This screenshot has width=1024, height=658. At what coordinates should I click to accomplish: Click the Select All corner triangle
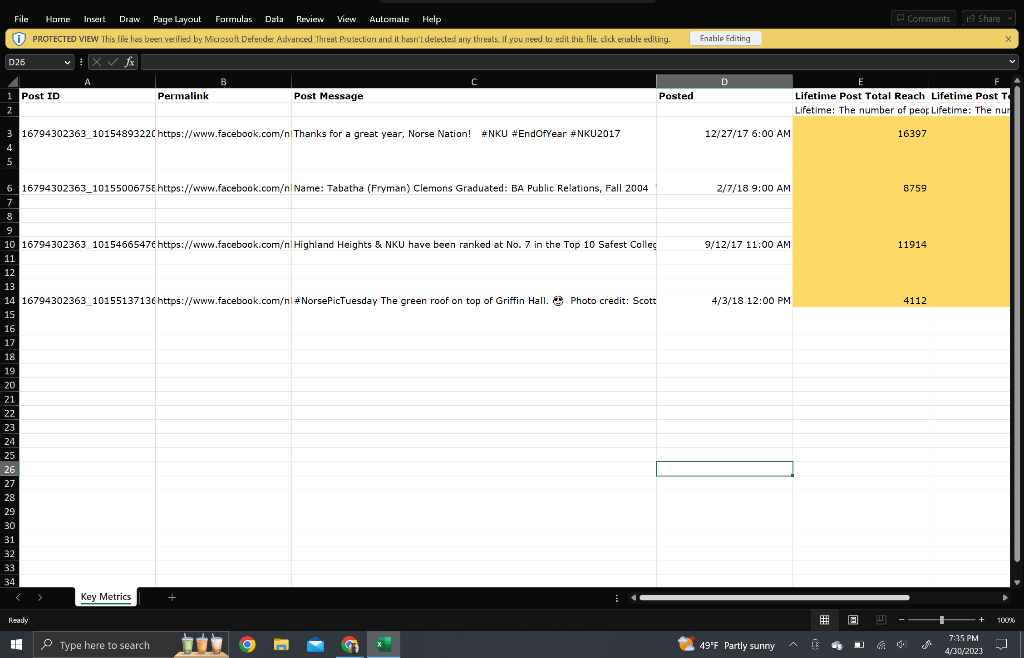(12, 82)
